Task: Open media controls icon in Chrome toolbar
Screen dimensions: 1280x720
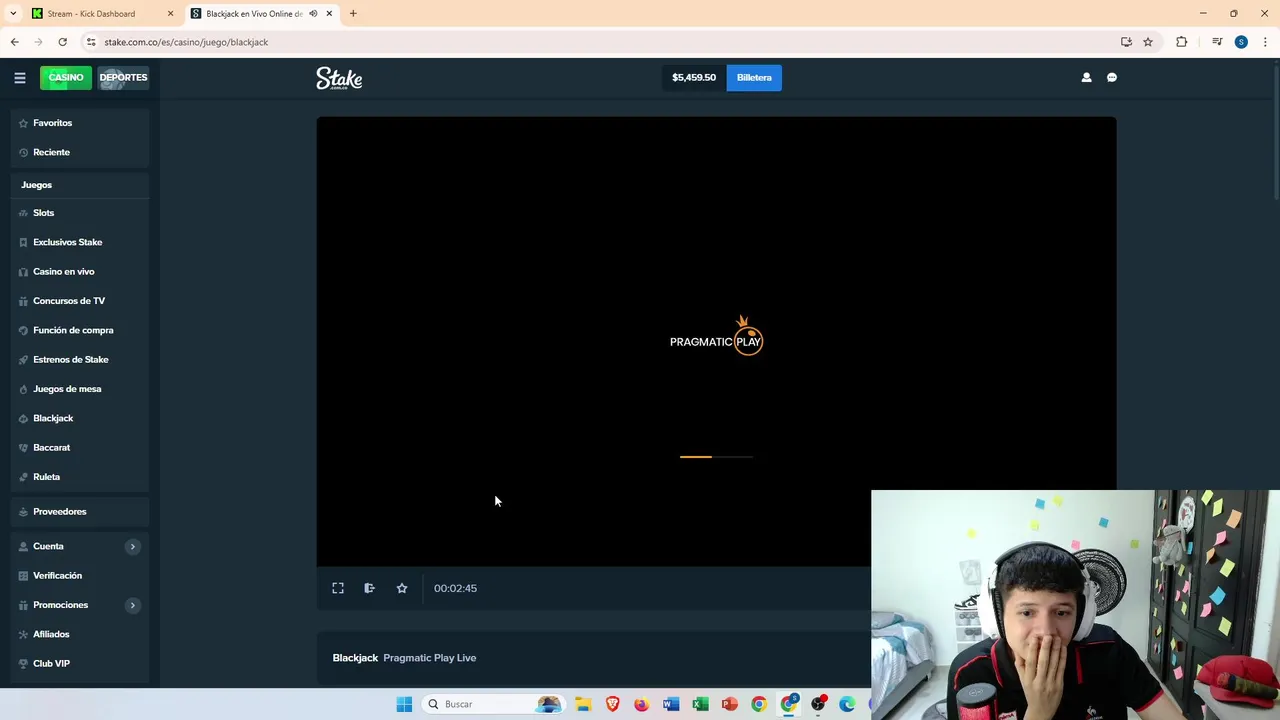Action: 1217,42
